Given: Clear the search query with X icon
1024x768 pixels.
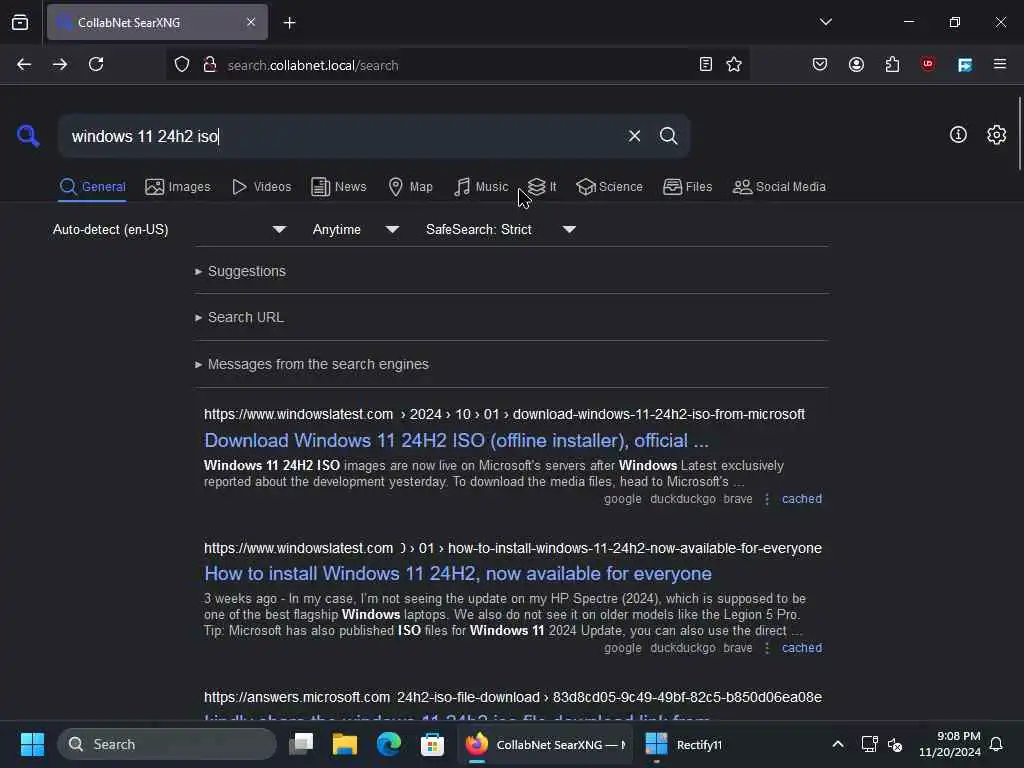Looking at the screenshot, I should (x=634, y=136).
